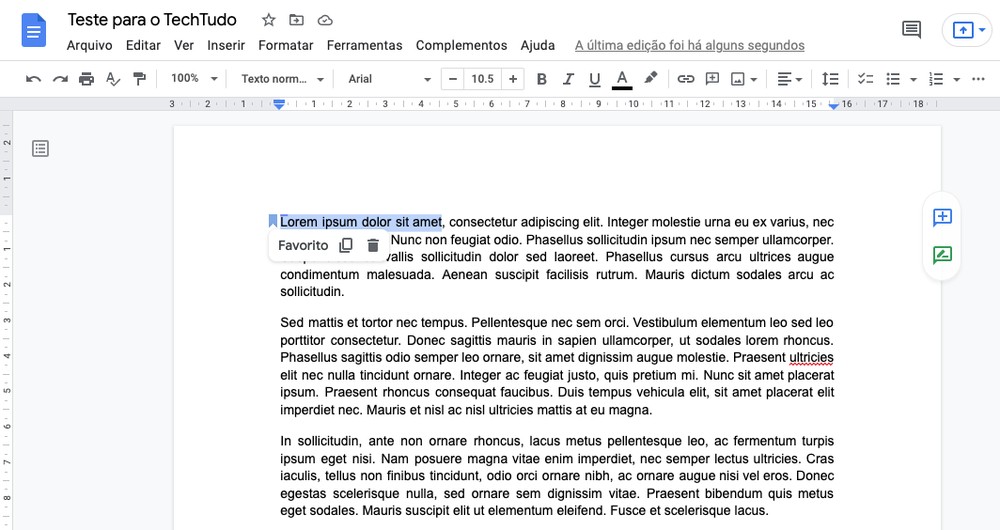
Task: Apply a bulleted list
Action: (x=893, y=79)
